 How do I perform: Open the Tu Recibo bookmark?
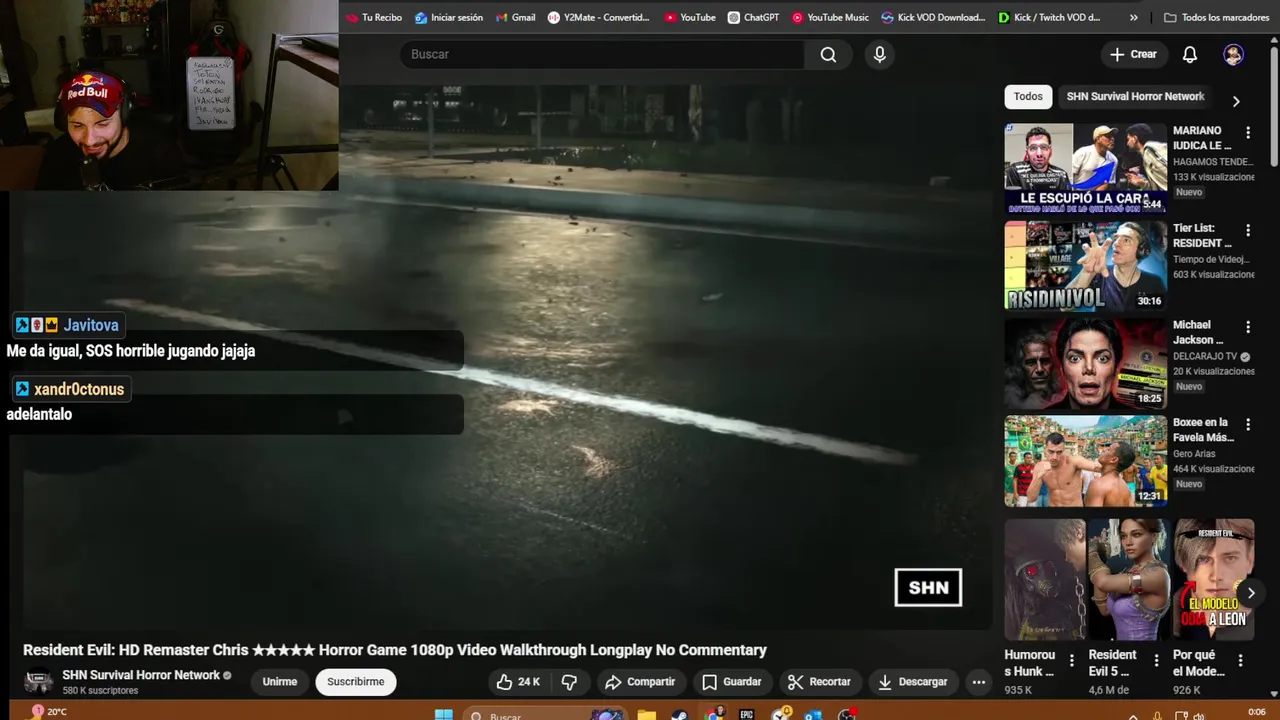[374, 17]
